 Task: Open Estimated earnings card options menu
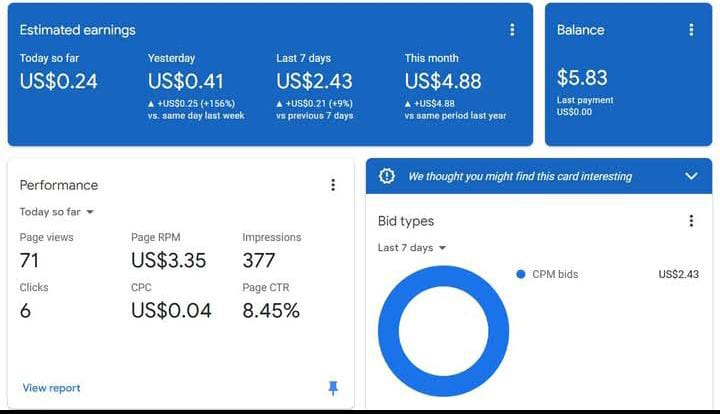click(x=512, y=30)
